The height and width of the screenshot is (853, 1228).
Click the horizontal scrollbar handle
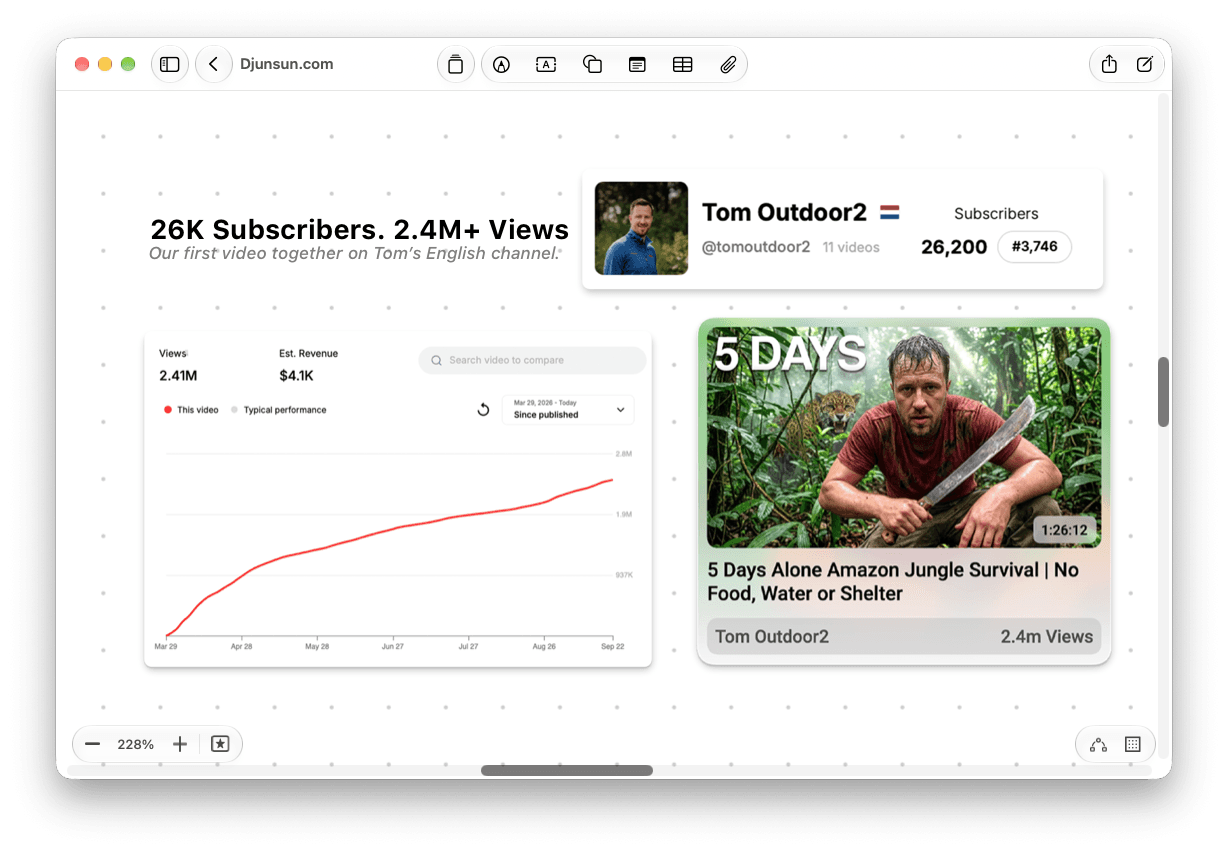point(567,770)
